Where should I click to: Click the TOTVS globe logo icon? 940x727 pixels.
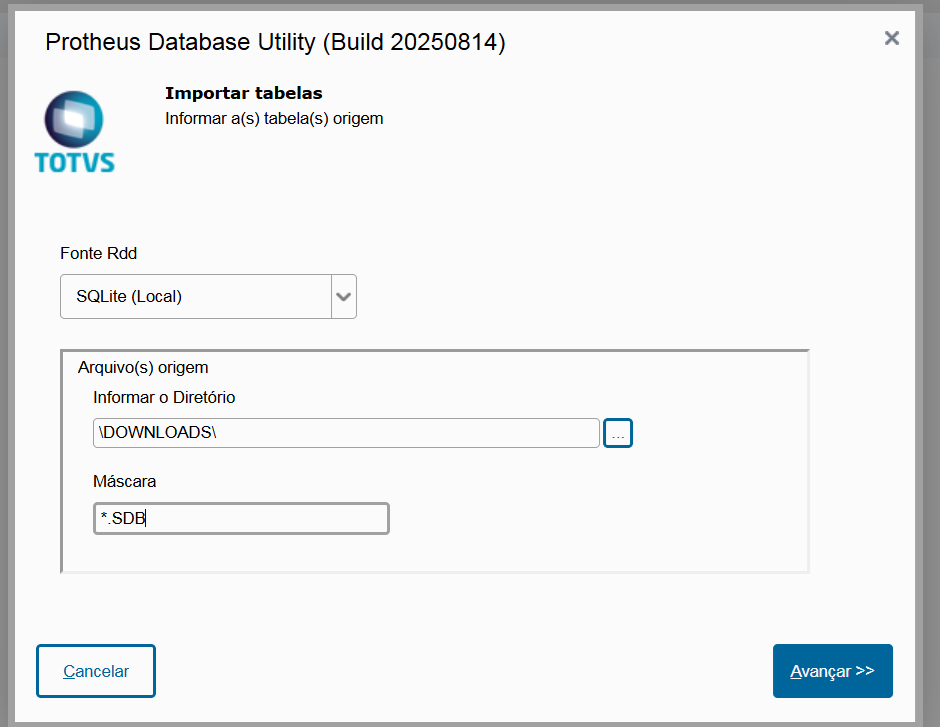coord(75,117)
